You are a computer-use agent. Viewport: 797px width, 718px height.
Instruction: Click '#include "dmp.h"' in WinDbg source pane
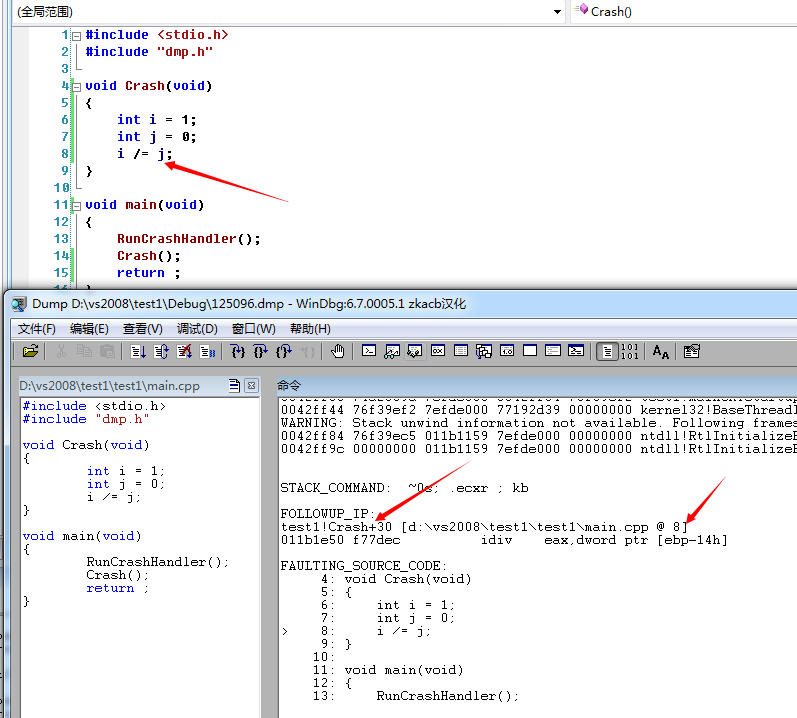coord(86,419)
